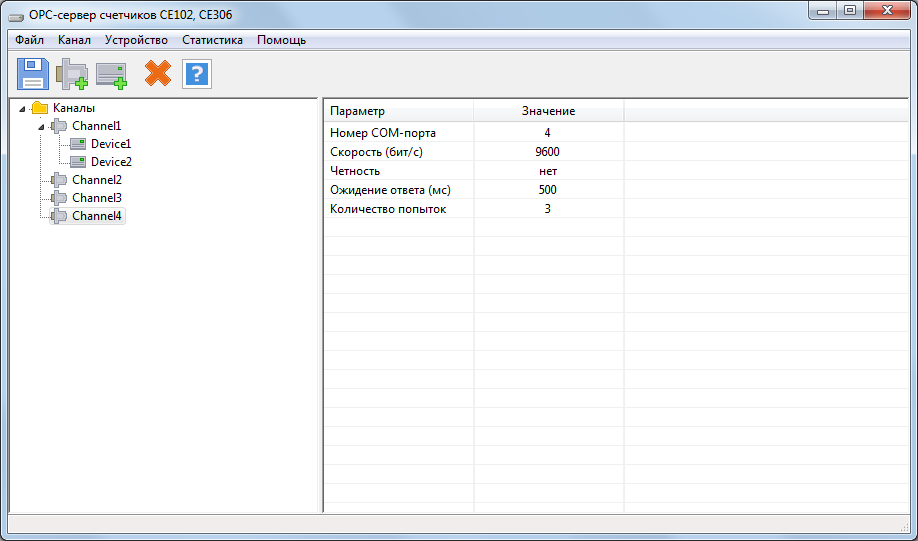The width and height of the screenshot is (918, 541).
Task: Click the Ожидание ответа (мс) parameter
Action: pyautogui.click(x=391, y=190)
